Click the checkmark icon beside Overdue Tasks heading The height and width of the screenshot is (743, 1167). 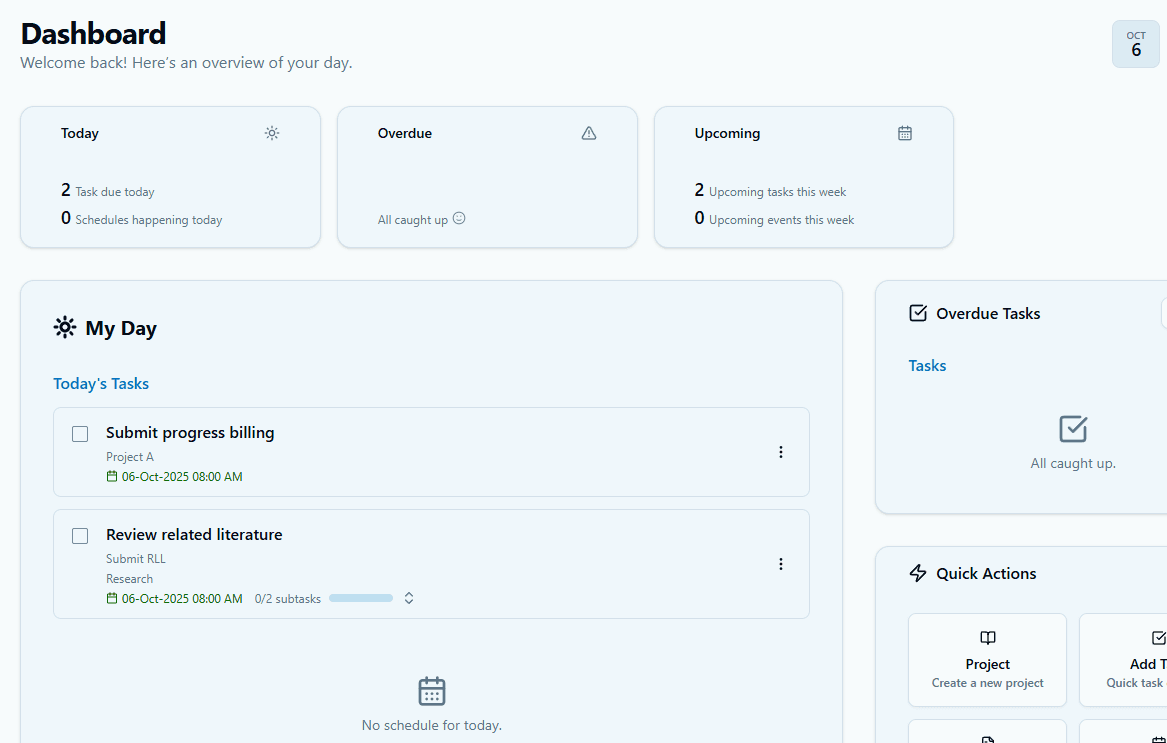coord(918,313)
